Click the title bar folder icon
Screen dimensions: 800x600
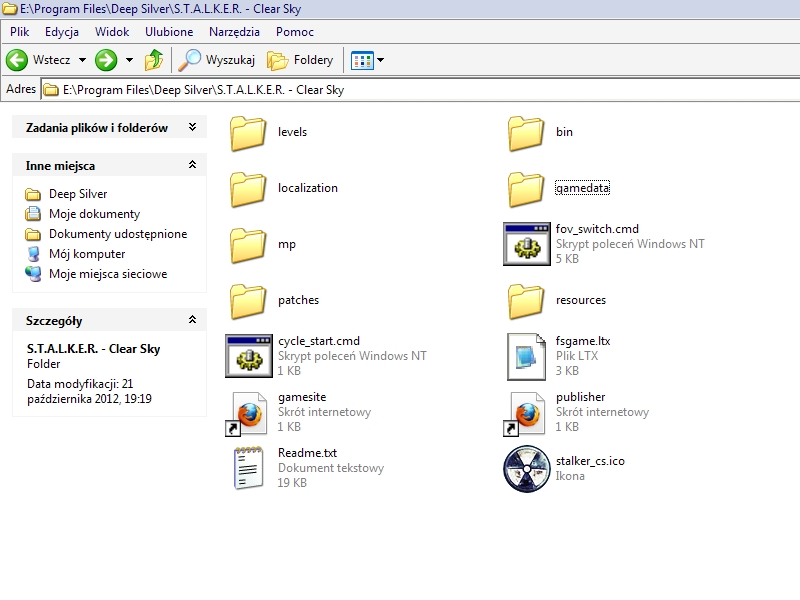pos(10,9)
